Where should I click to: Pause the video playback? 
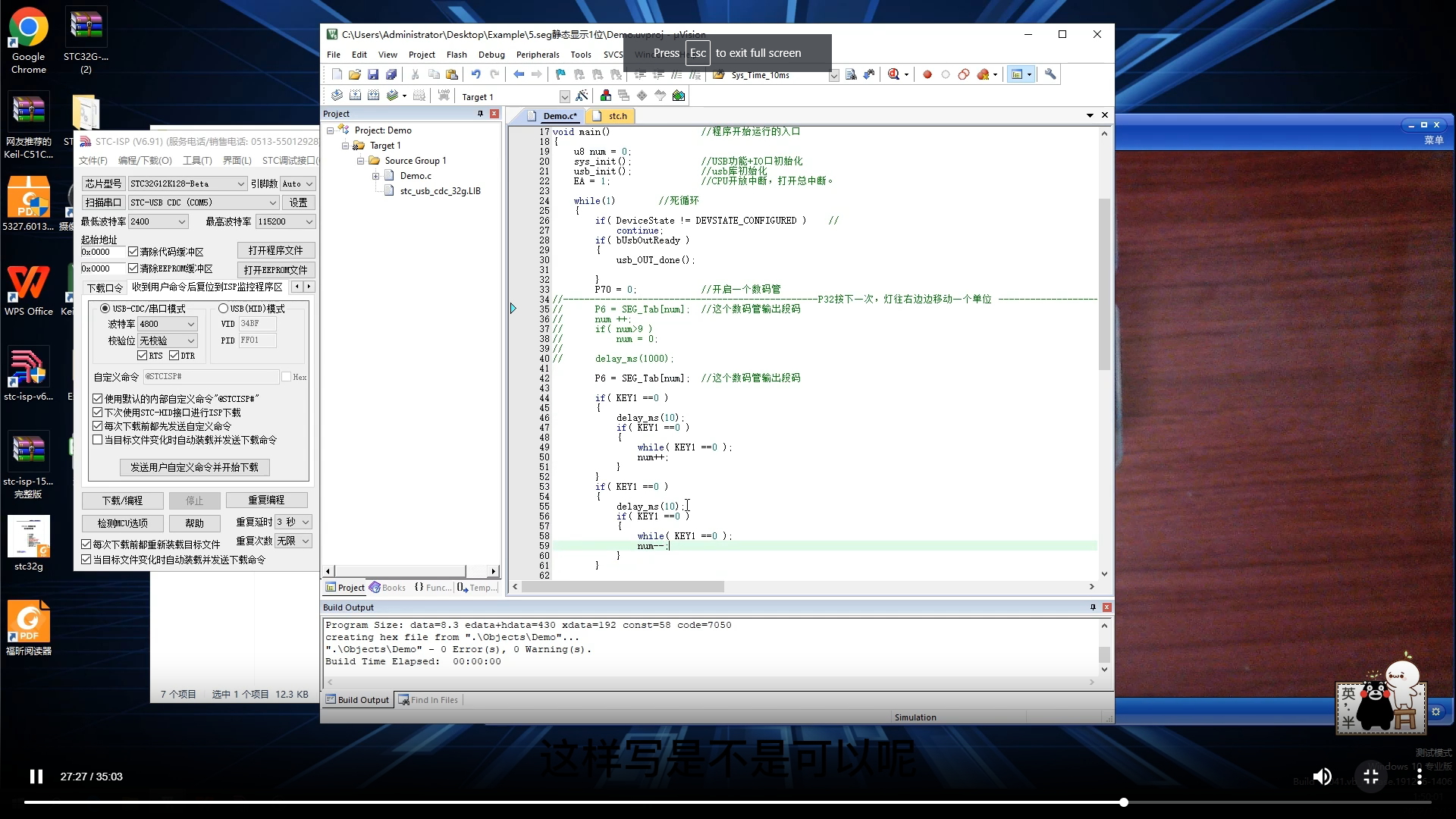click(36, 777)
